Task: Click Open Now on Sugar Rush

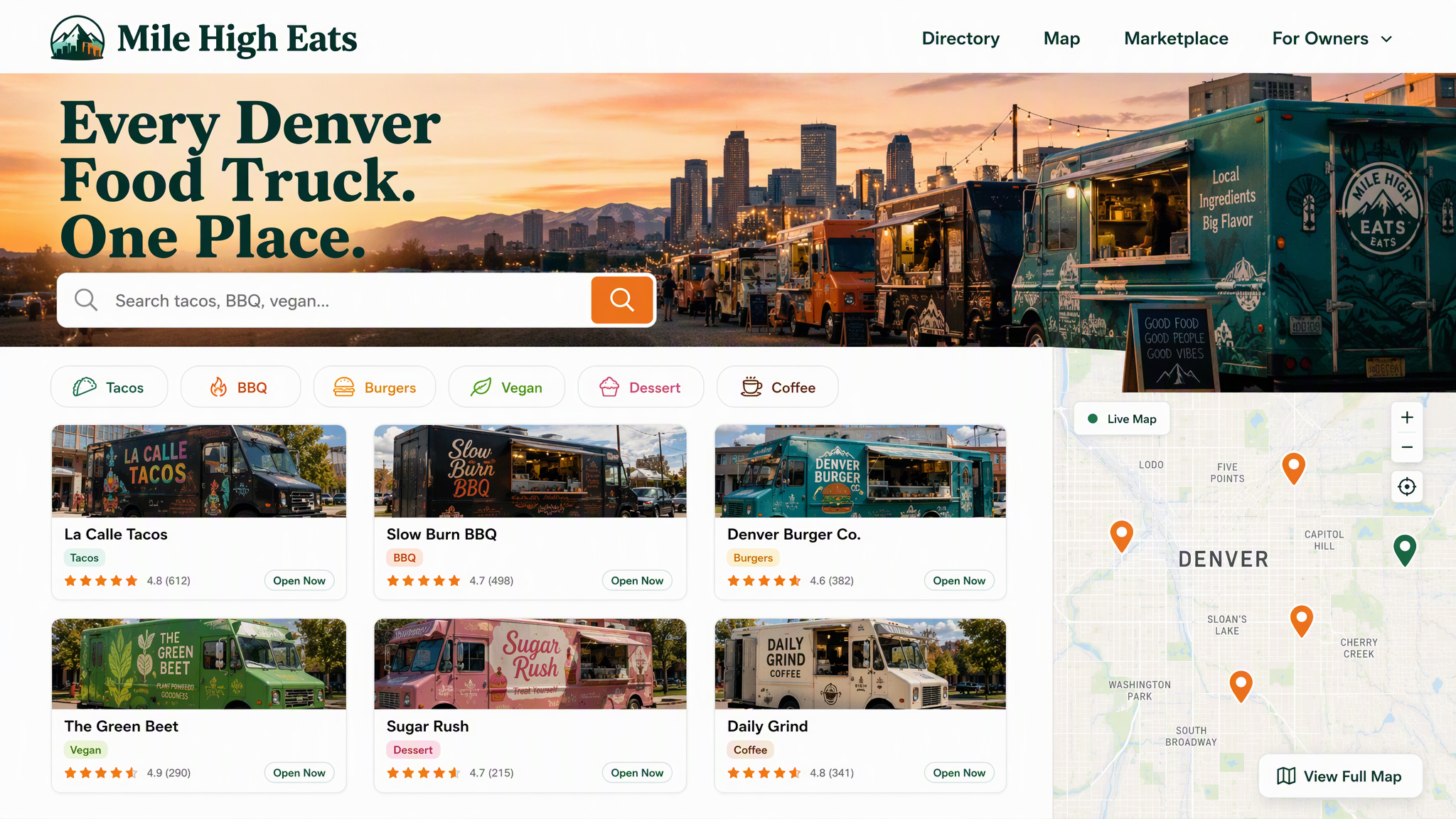Action: [637, 772]
